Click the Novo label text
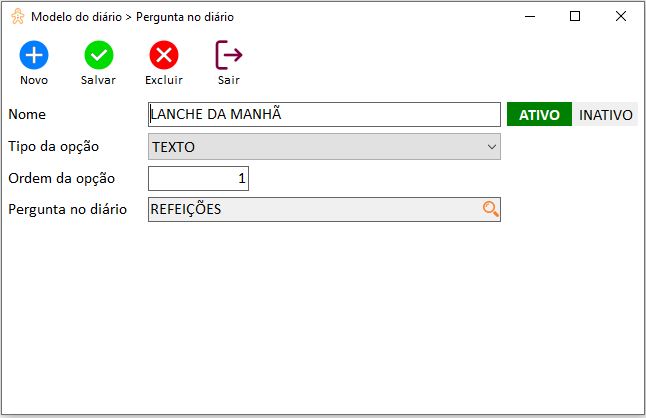This screenshot has height=418, width=646. 34,80
